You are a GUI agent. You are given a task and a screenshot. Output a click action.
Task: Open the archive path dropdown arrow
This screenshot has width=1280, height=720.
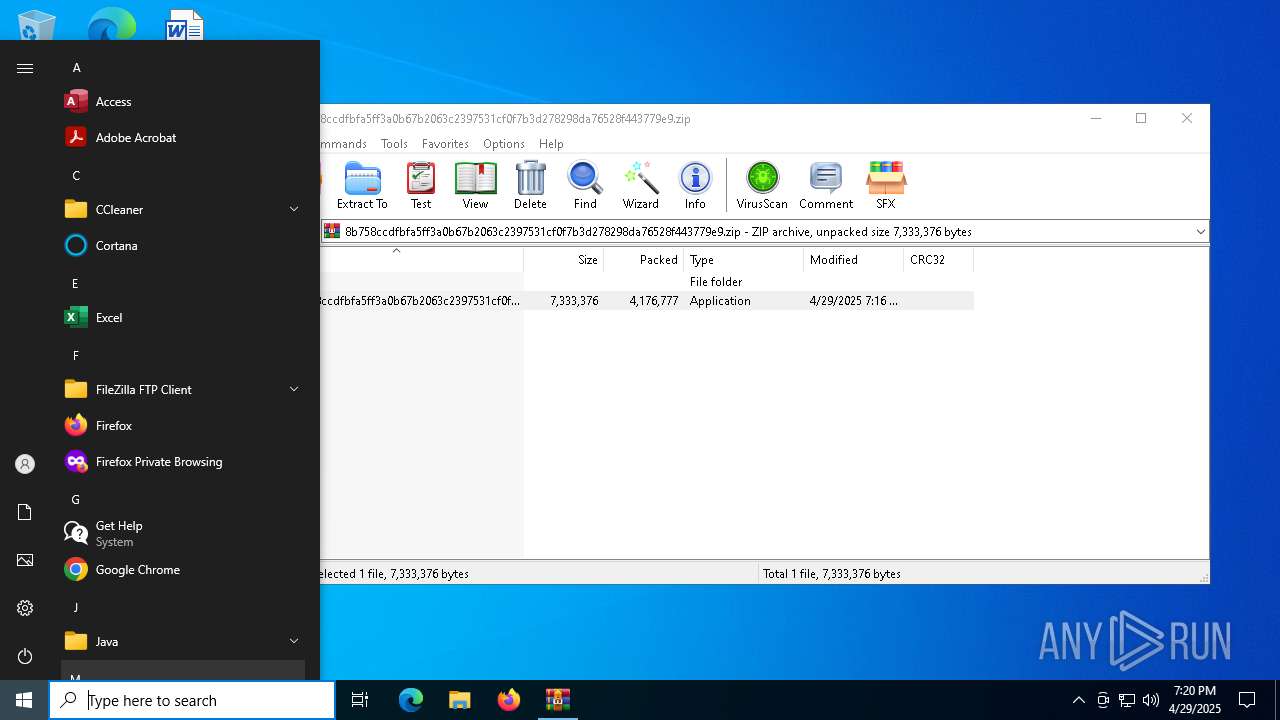(1200, 232)
